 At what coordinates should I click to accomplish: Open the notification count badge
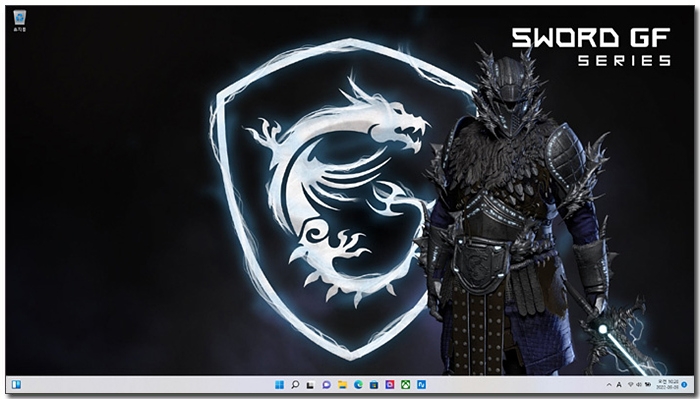tap(684, 384)
